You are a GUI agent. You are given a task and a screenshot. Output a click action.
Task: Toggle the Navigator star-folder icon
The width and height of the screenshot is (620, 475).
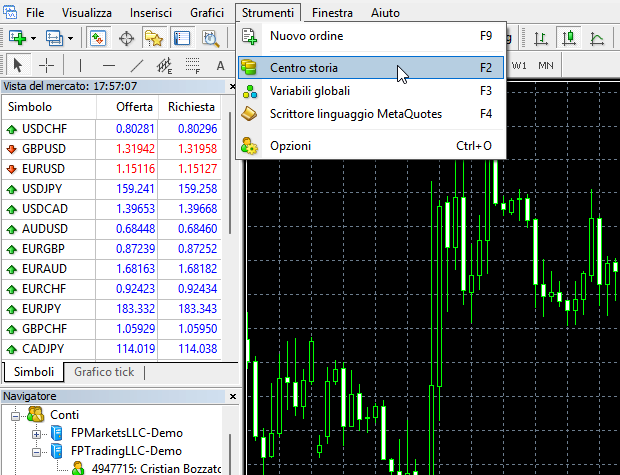[153, 39]
